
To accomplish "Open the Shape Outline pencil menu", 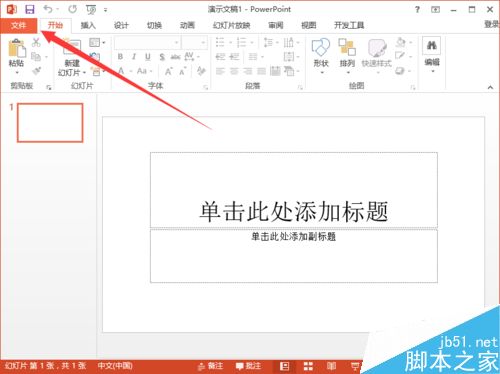I will click(403, 57).
